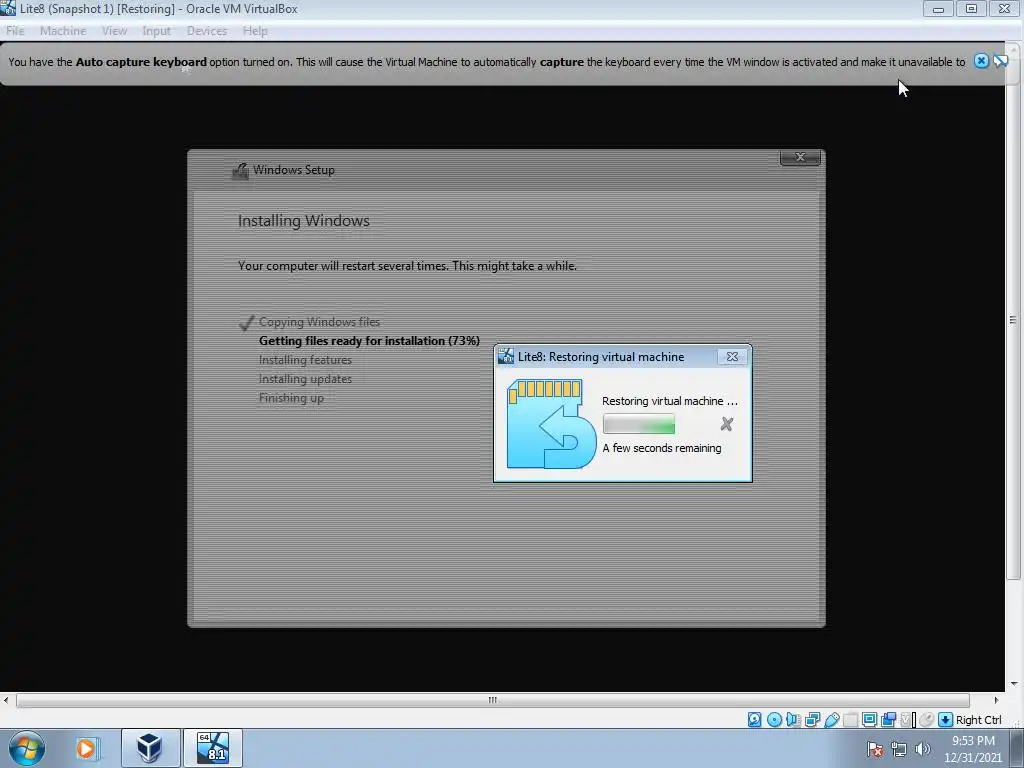Image resolution: width=1024 pixels, height=768 pixels.
Task: Close the Lite8 Restoring virtual machine dialog
Action: [x=732, y=357]
